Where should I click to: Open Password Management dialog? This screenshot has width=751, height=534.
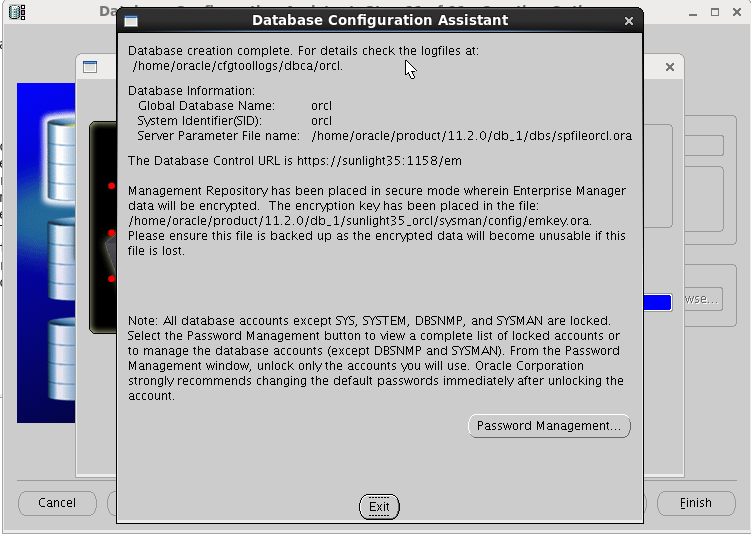[549, 426]
